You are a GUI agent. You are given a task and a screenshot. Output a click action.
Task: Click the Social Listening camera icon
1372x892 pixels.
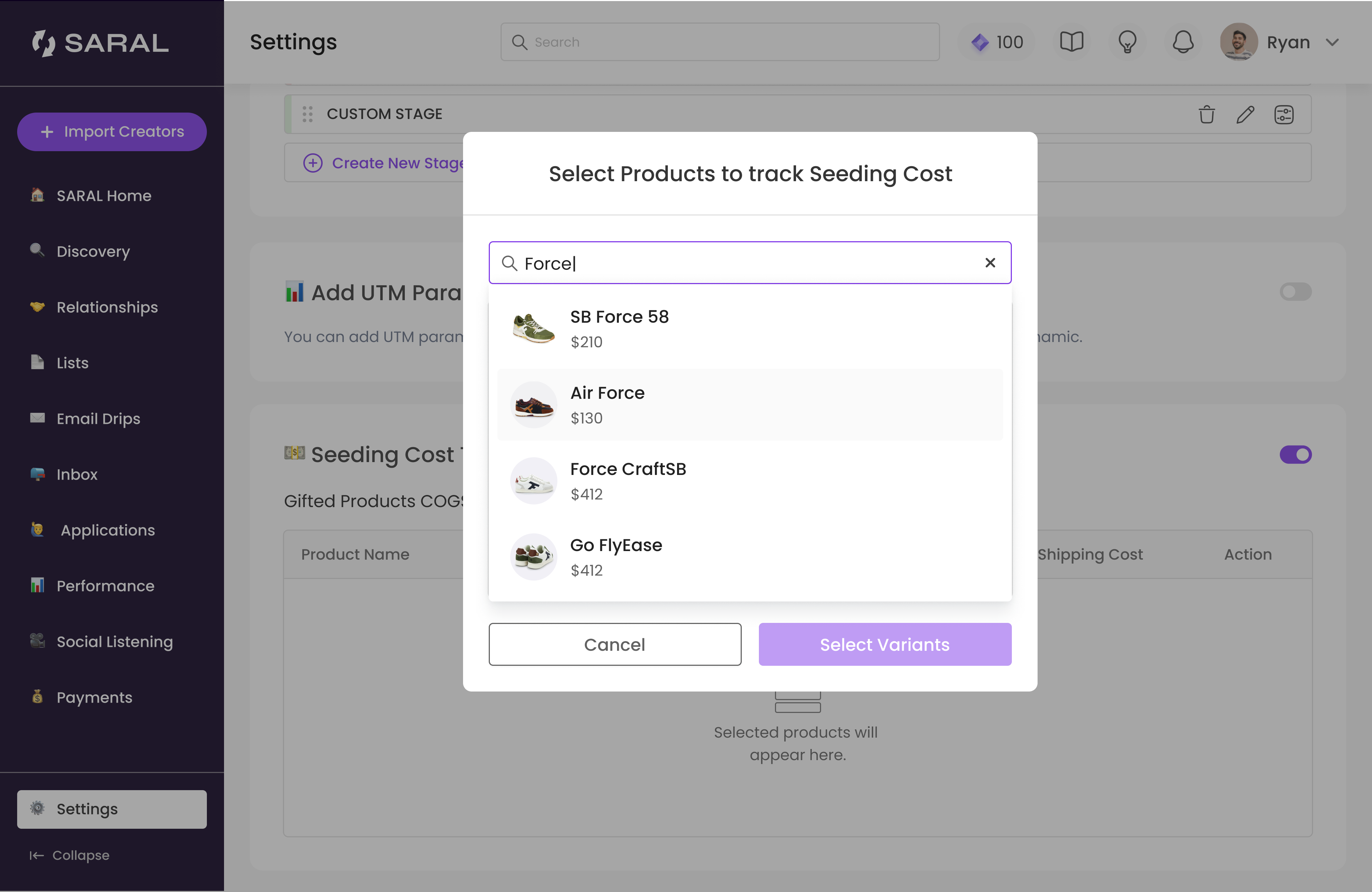click(38, 641)
